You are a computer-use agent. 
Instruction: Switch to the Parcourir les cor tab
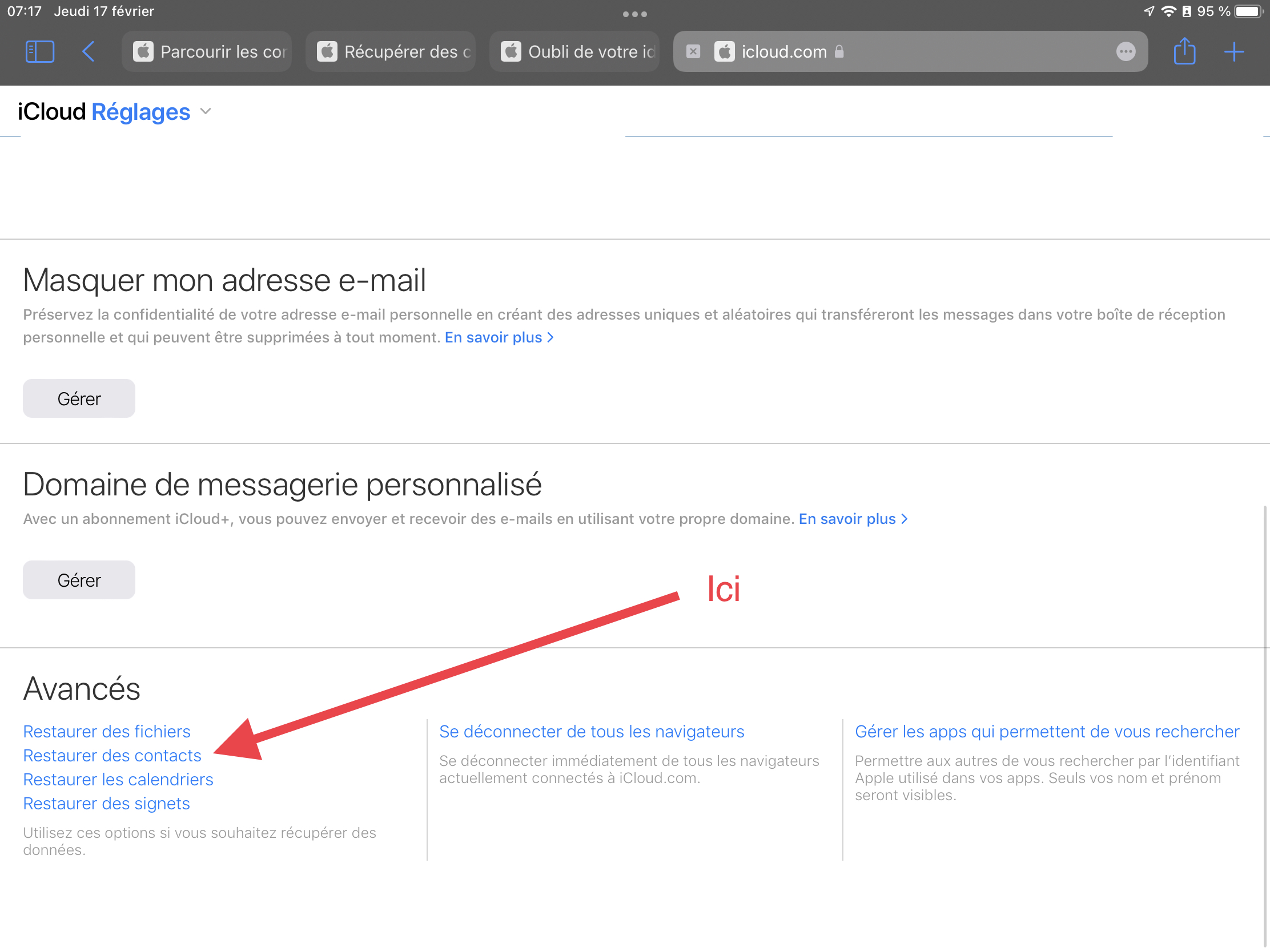click(x=207, y=51)
